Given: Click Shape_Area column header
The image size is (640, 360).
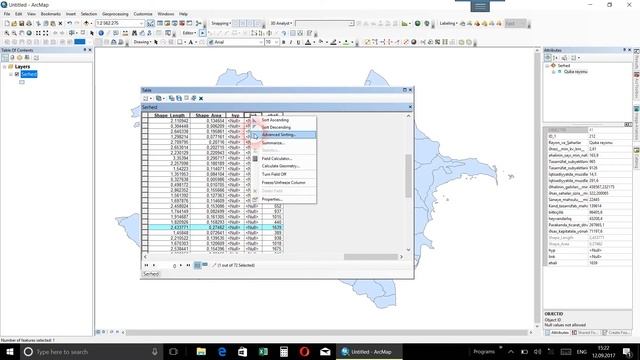Looking at the screenshot, I should 208,116.
